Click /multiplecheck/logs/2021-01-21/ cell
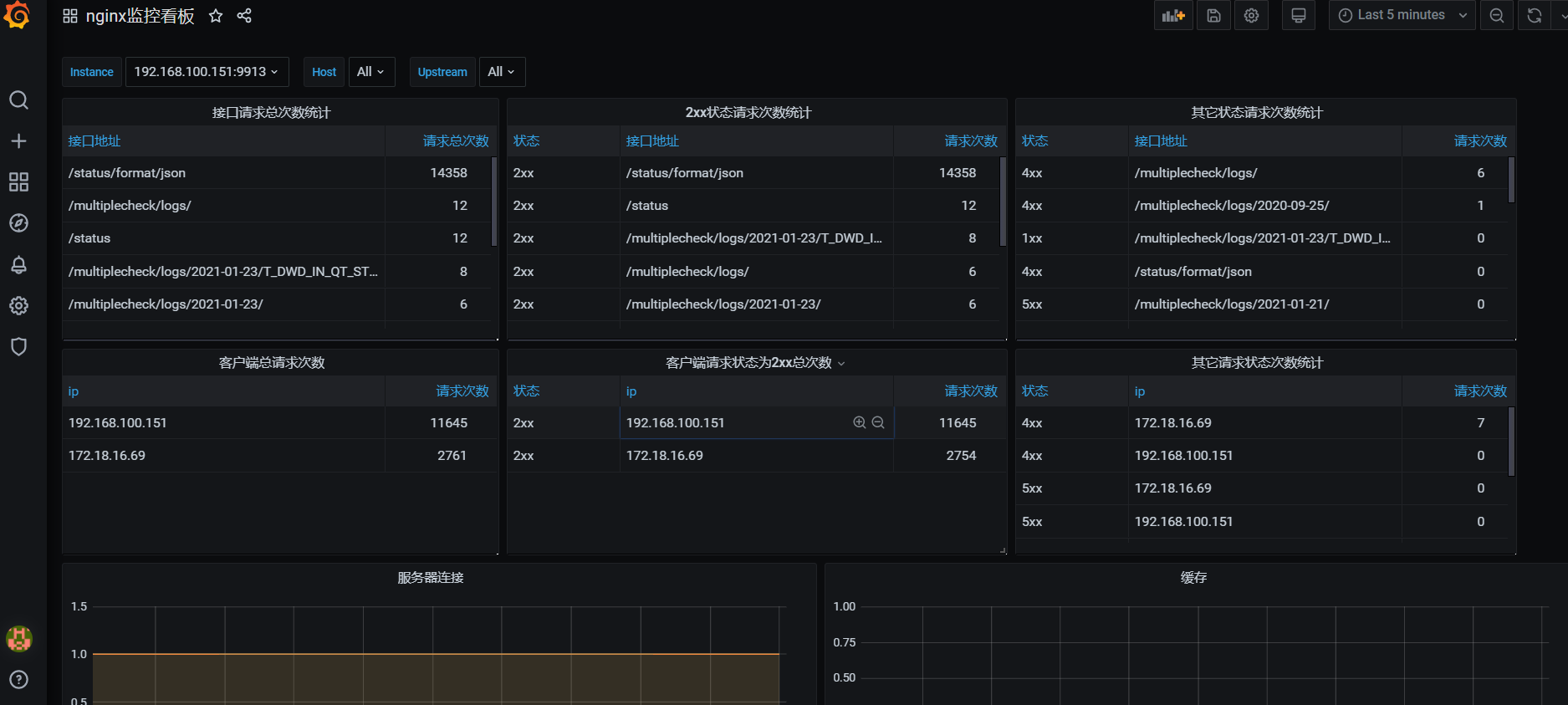The image size is (1568, 705). tap(1264, 304)
